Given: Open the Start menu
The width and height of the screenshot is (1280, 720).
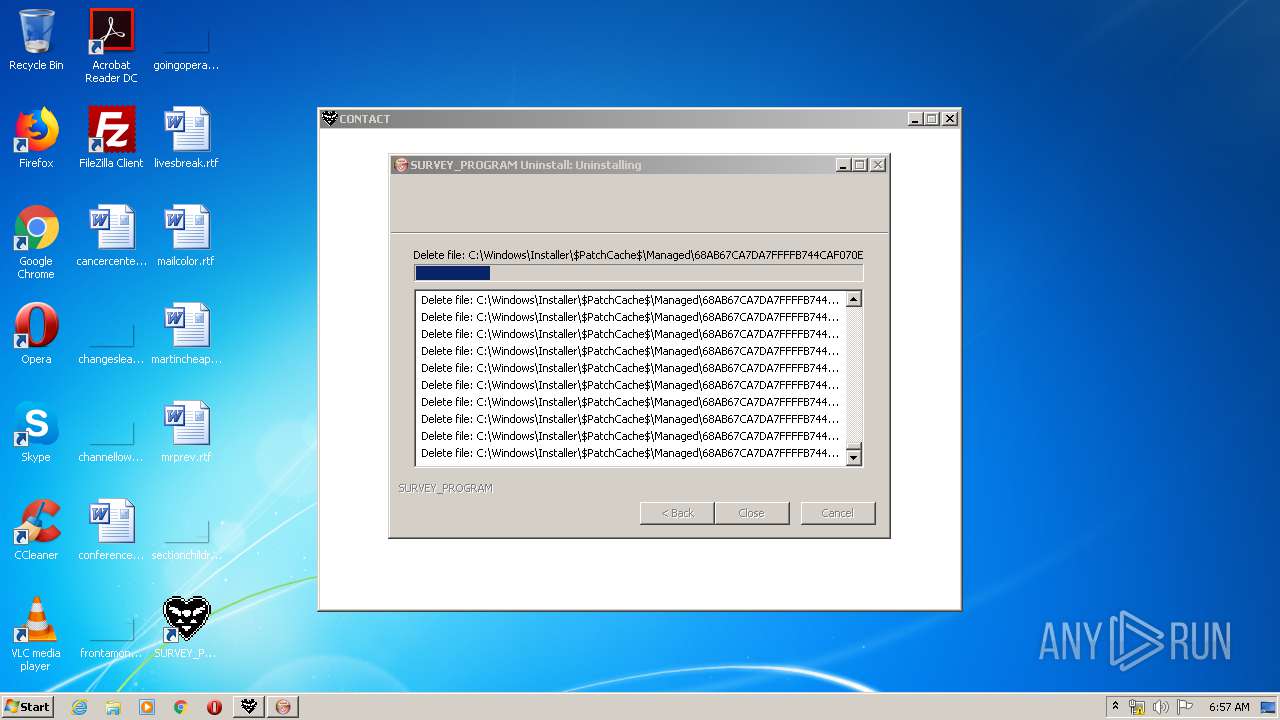Looking at the screenshot, I should pyautogui.click(x=27, y=707).
